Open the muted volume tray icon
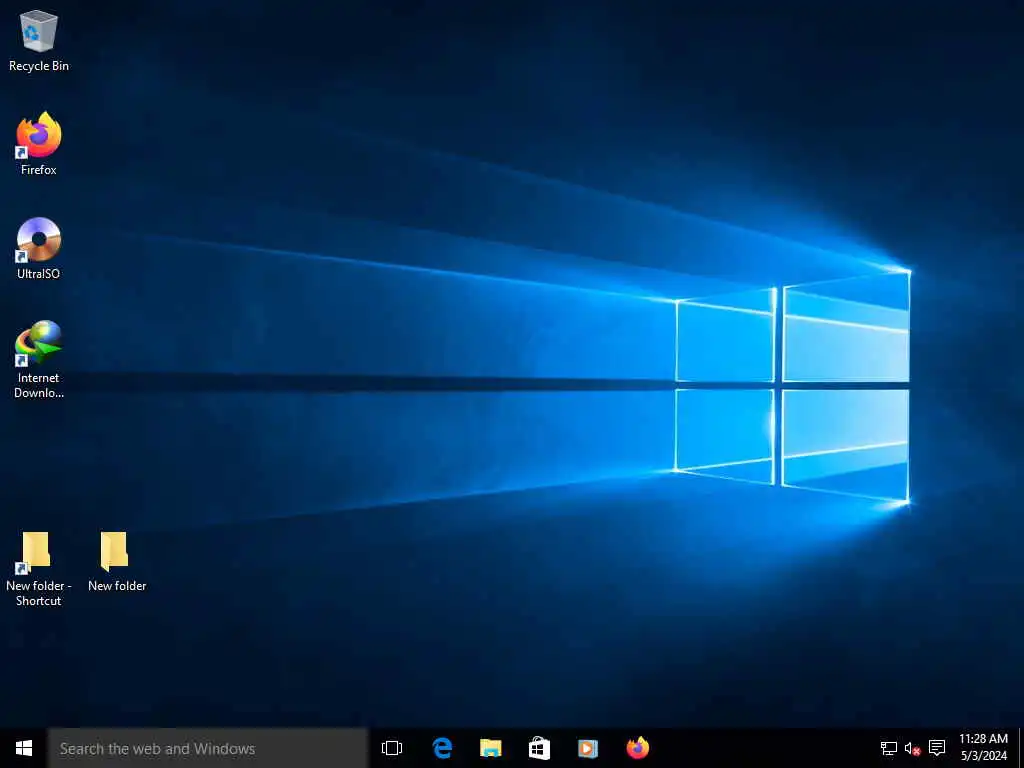The image size is (1024, 768). (x=912, y=748)
